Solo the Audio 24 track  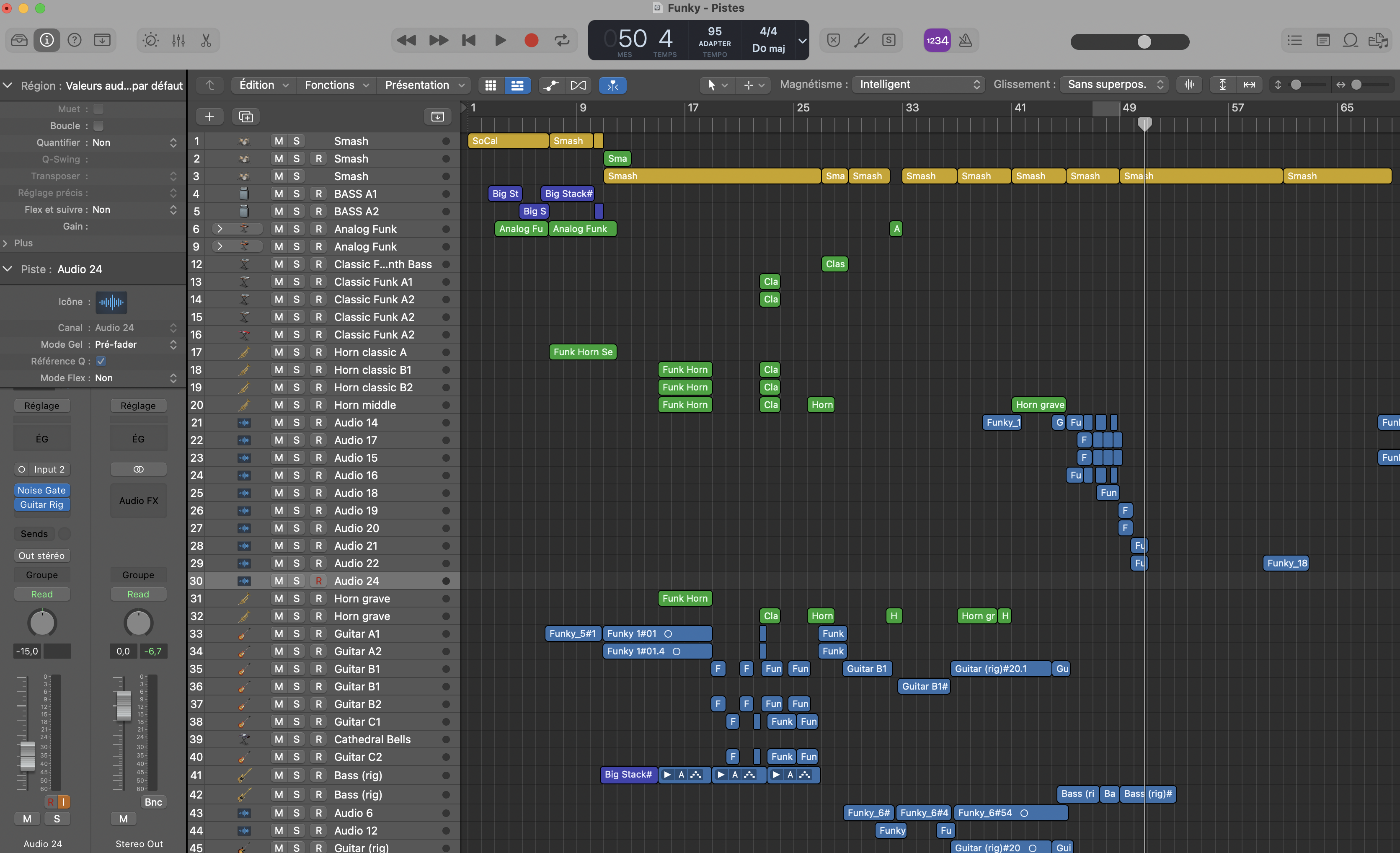pos(297,581)
